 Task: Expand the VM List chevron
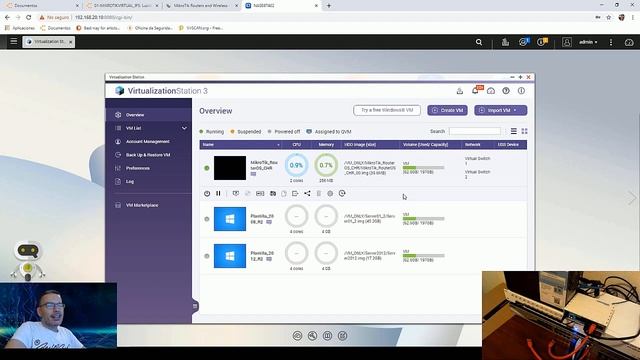(x=184, y=128)
